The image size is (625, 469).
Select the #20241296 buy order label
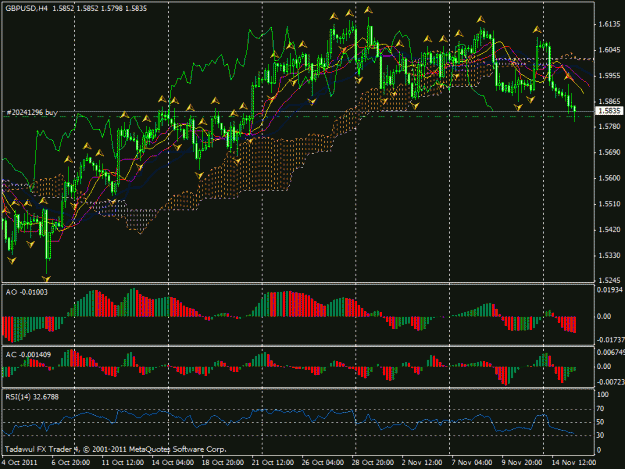(x=32, y=113)
